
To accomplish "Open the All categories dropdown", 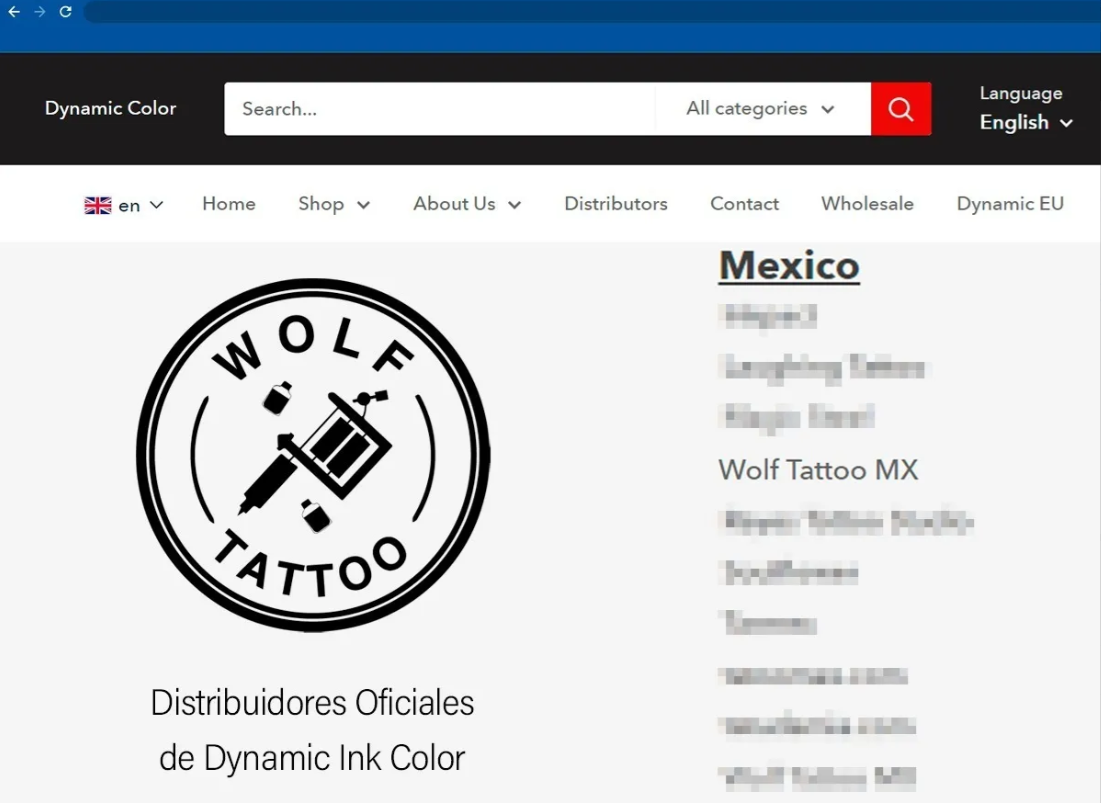I will click(761, 109).
